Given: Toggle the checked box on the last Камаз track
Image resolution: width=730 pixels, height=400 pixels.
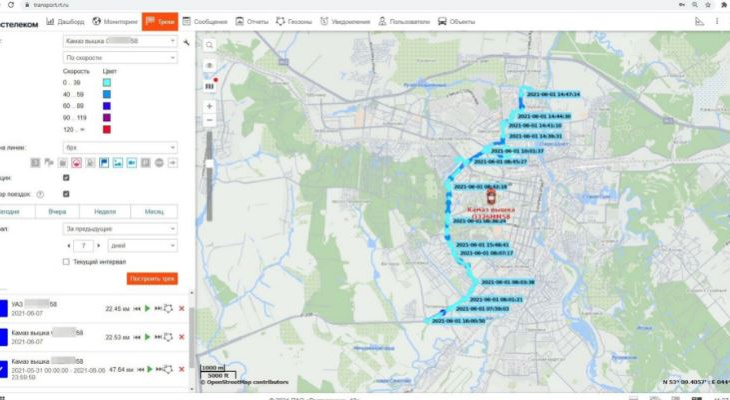Looking at the screenshot, I should click(3, 369).
